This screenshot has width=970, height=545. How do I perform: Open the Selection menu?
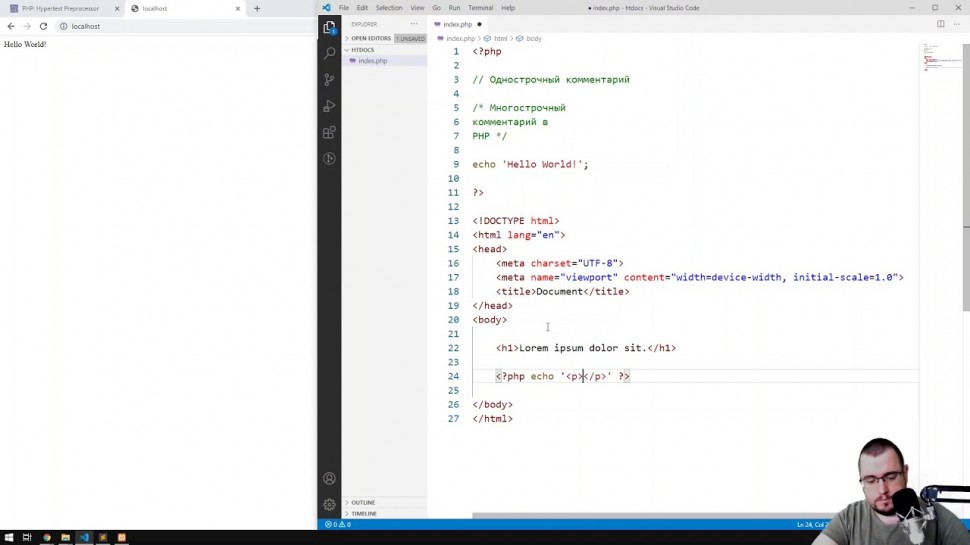(x=388, y=8)
